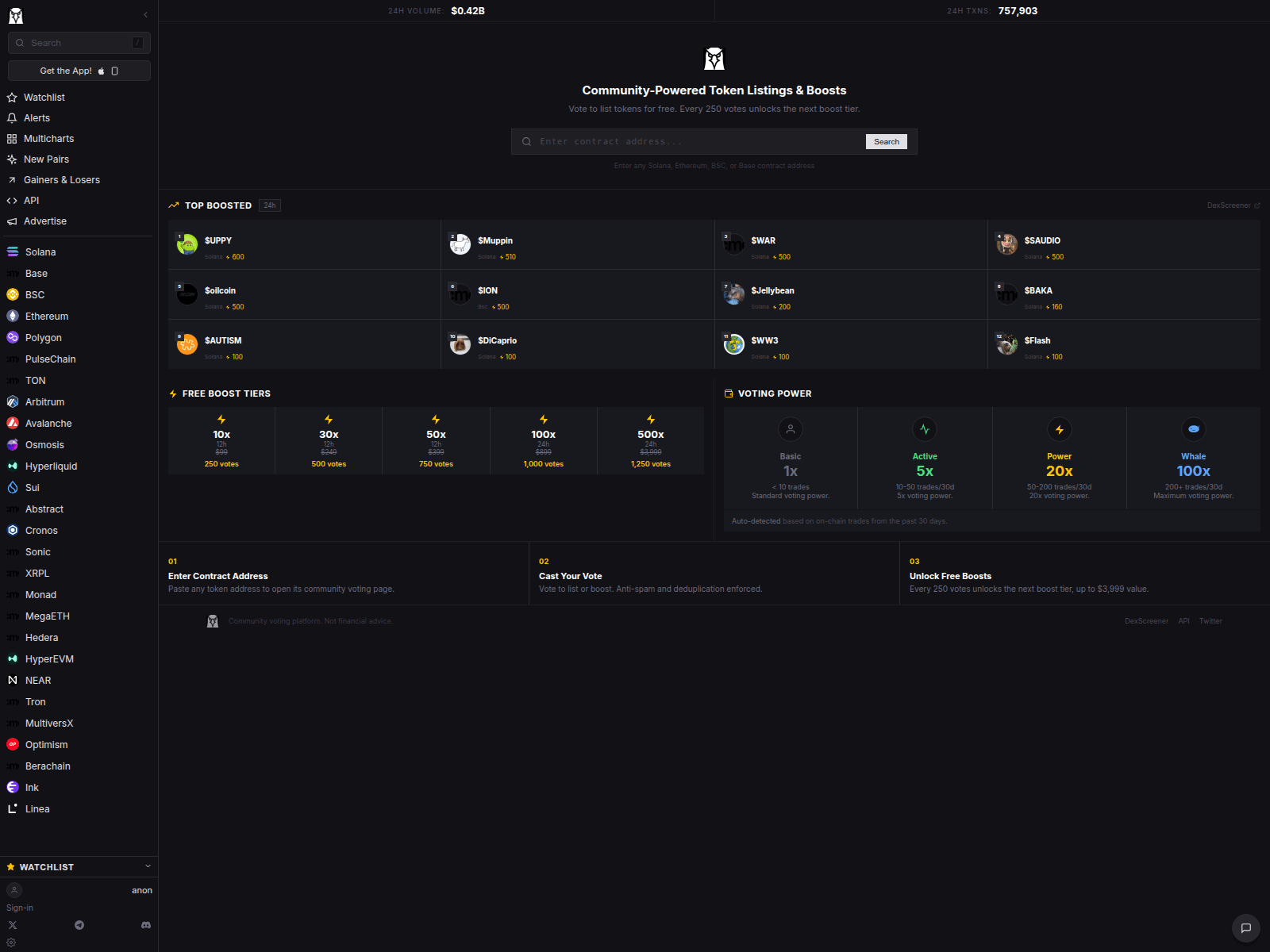This screenshot has width=1270, height=952.
Task: Open the 24h timeframe badge on Top Boosted
Action: 269,205
